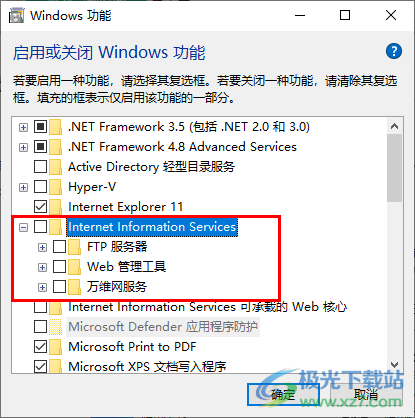The height and width of the screenshot is (418, 415).
Task: Check the Active Directory 轻型目录服务 checkbox
Action: [x=40, y=166]
